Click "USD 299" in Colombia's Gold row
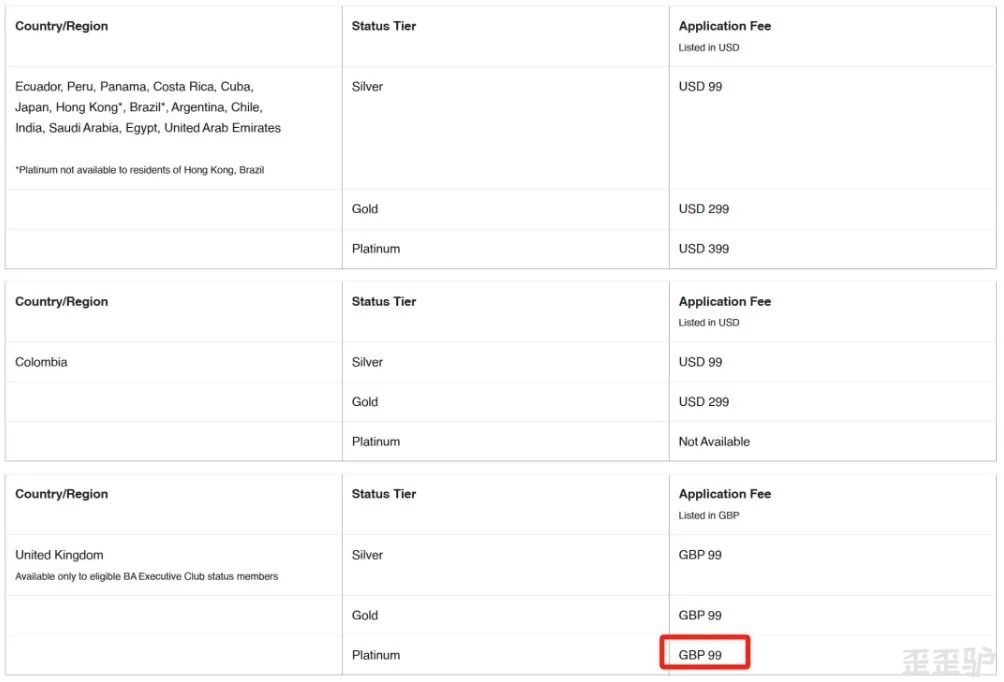The height and width of the screenshot is (682, 1004). [x=704, y=402]
